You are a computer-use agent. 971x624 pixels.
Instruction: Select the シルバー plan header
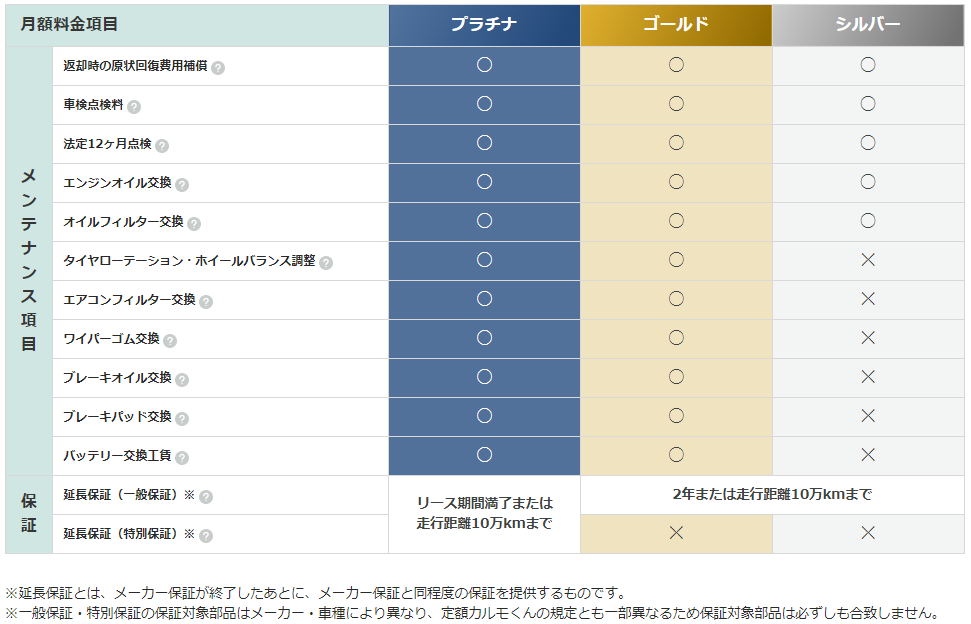(868, 25)
